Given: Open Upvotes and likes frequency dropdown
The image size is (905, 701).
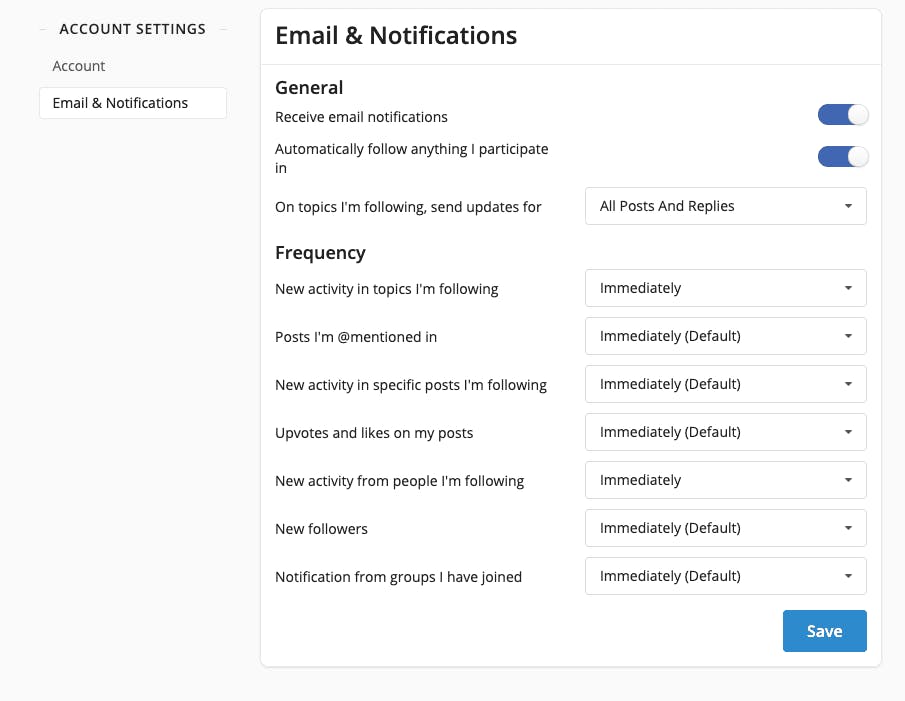Looking at the screenshot, I should [x=726, y=432].
